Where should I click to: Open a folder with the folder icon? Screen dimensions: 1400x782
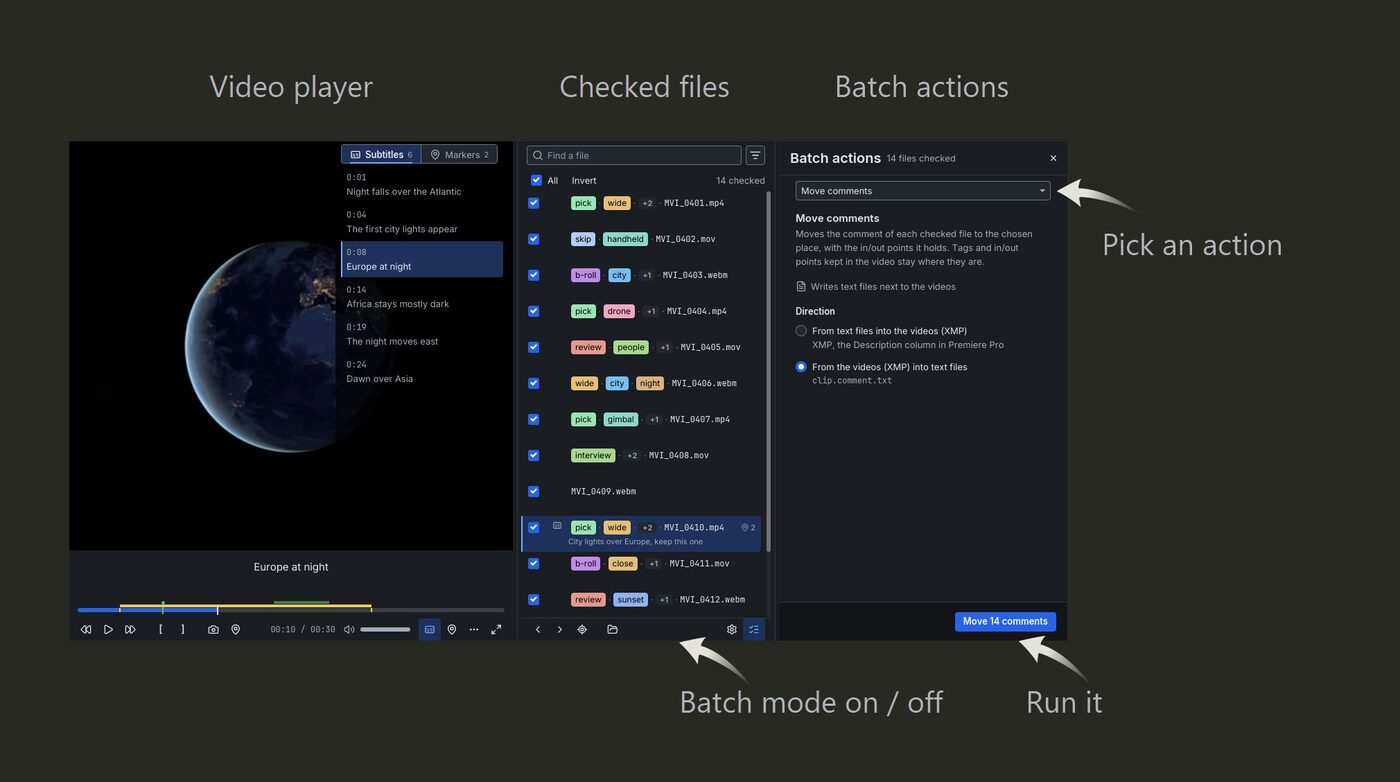click(612, 629)
